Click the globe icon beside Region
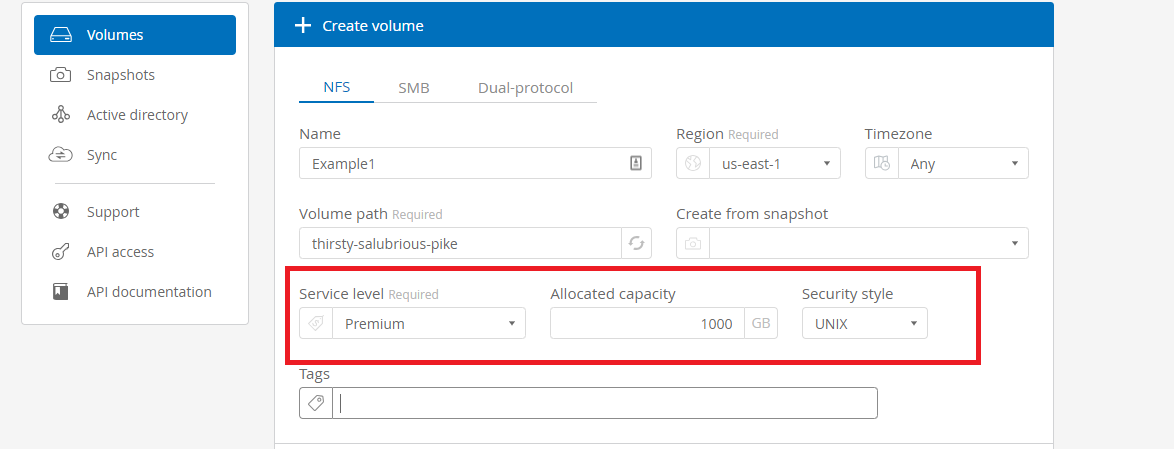The width and height of the screenshot is (1174, 449). pos(693,163)
